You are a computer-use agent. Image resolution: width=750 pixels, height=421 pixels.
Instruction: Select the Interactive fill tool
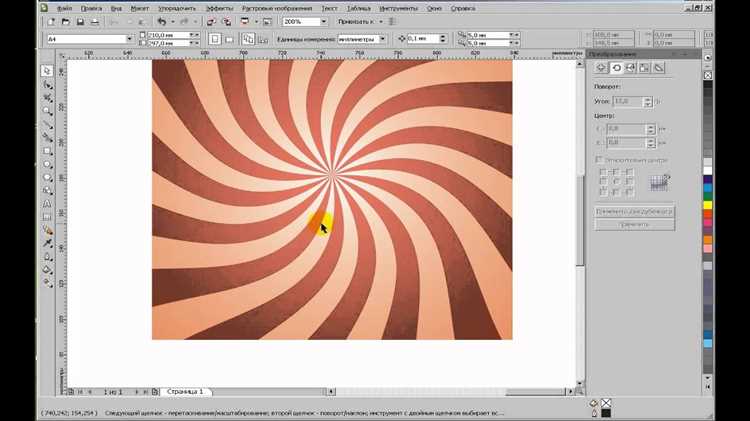(46, 283)
